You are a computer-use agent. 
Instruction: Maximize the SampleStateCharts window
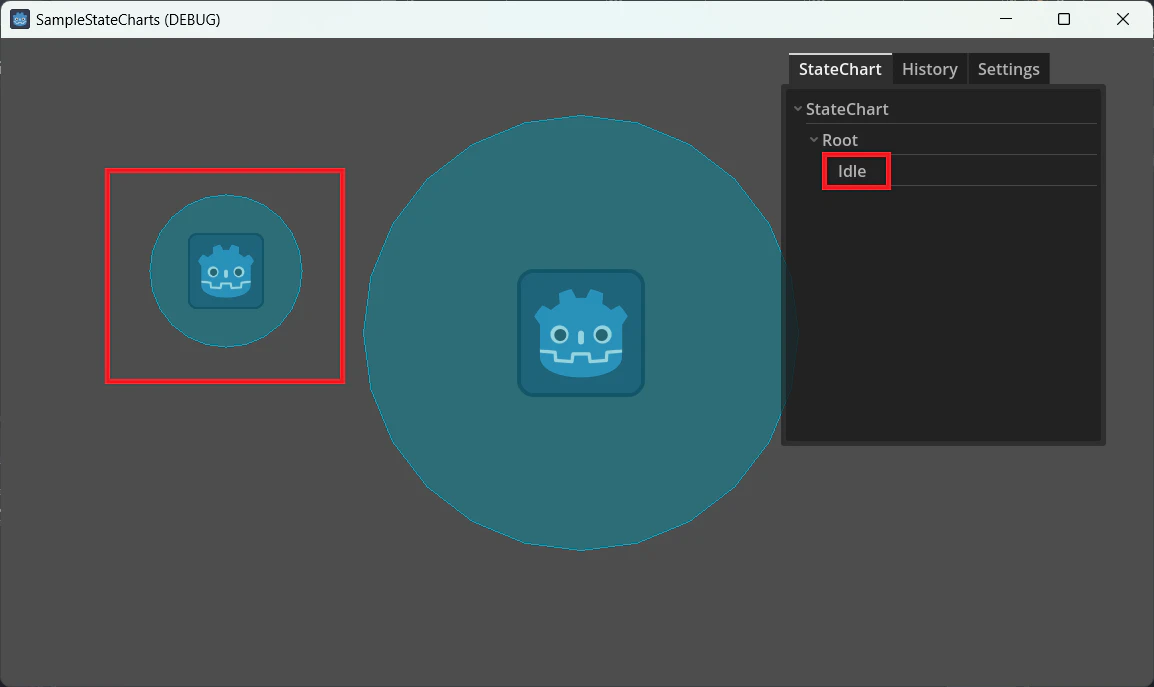(1063, 19)
